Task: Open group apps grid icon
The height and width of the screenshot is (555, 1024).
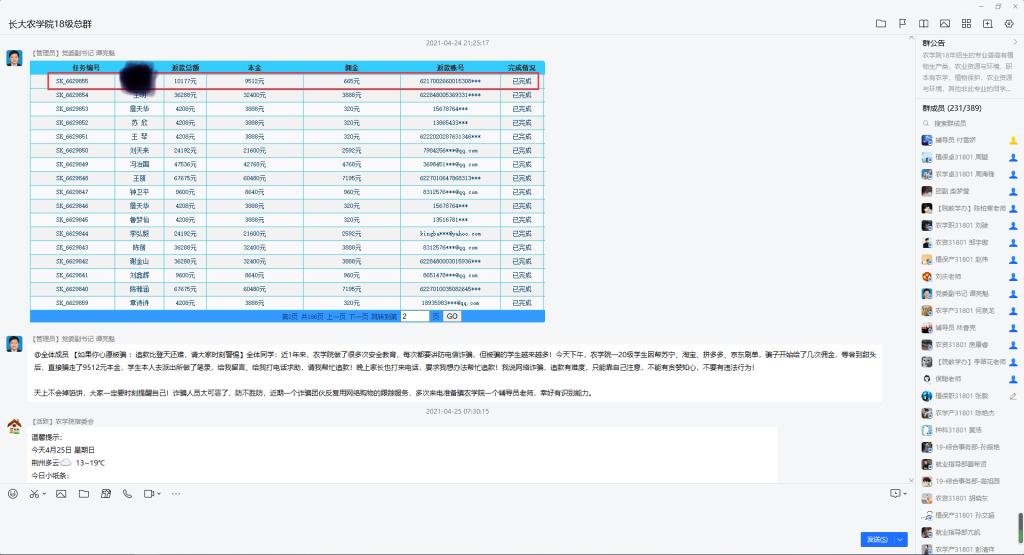Action: (965, 23)
